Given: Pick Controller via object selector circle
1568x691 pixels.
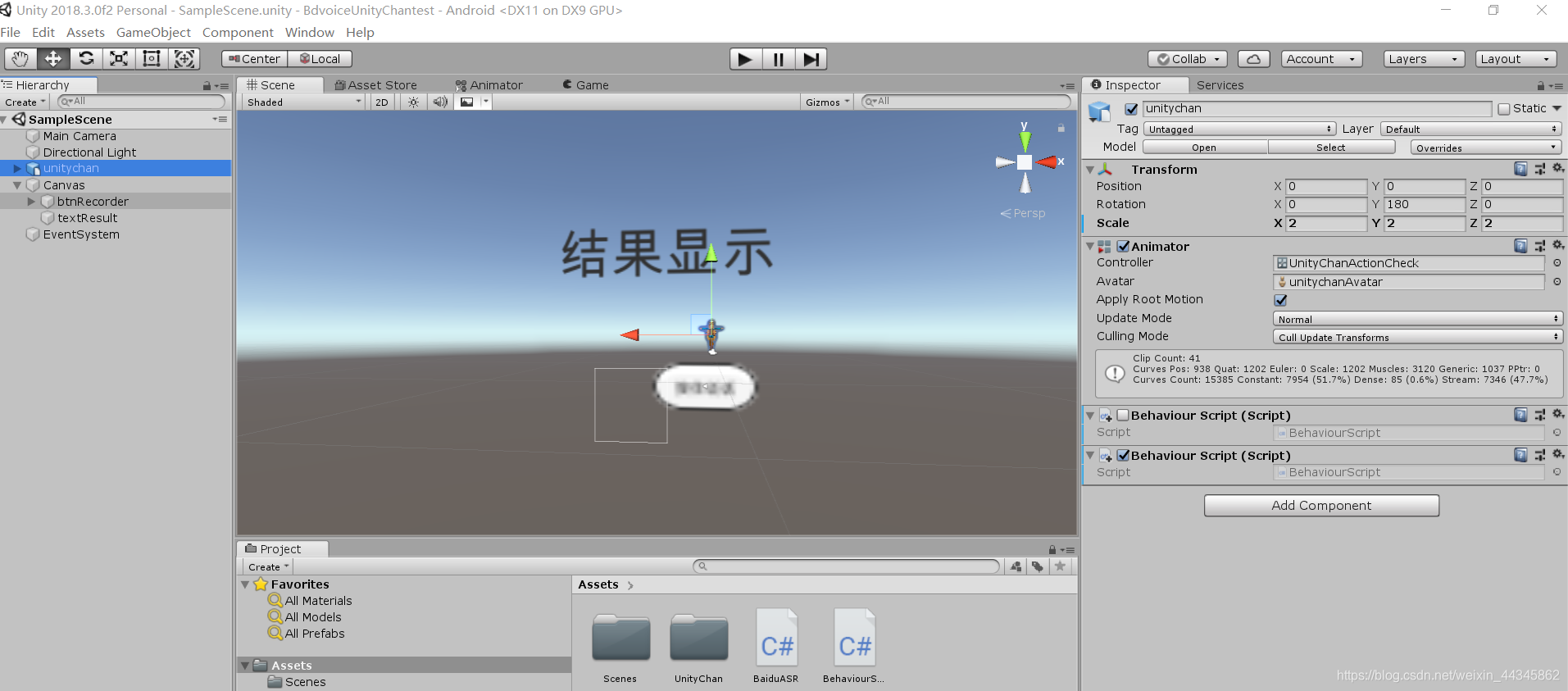Looking at the screenshot, I should pyautogui.click(x=1557, y=263).
